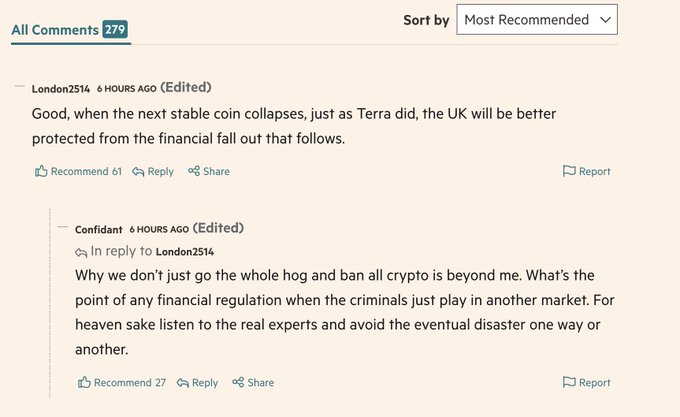Image resolution: width=680 pixels, height=417 pixels.
Task: Open London2514's username on the top comment
Action: (x=61, y=89)
